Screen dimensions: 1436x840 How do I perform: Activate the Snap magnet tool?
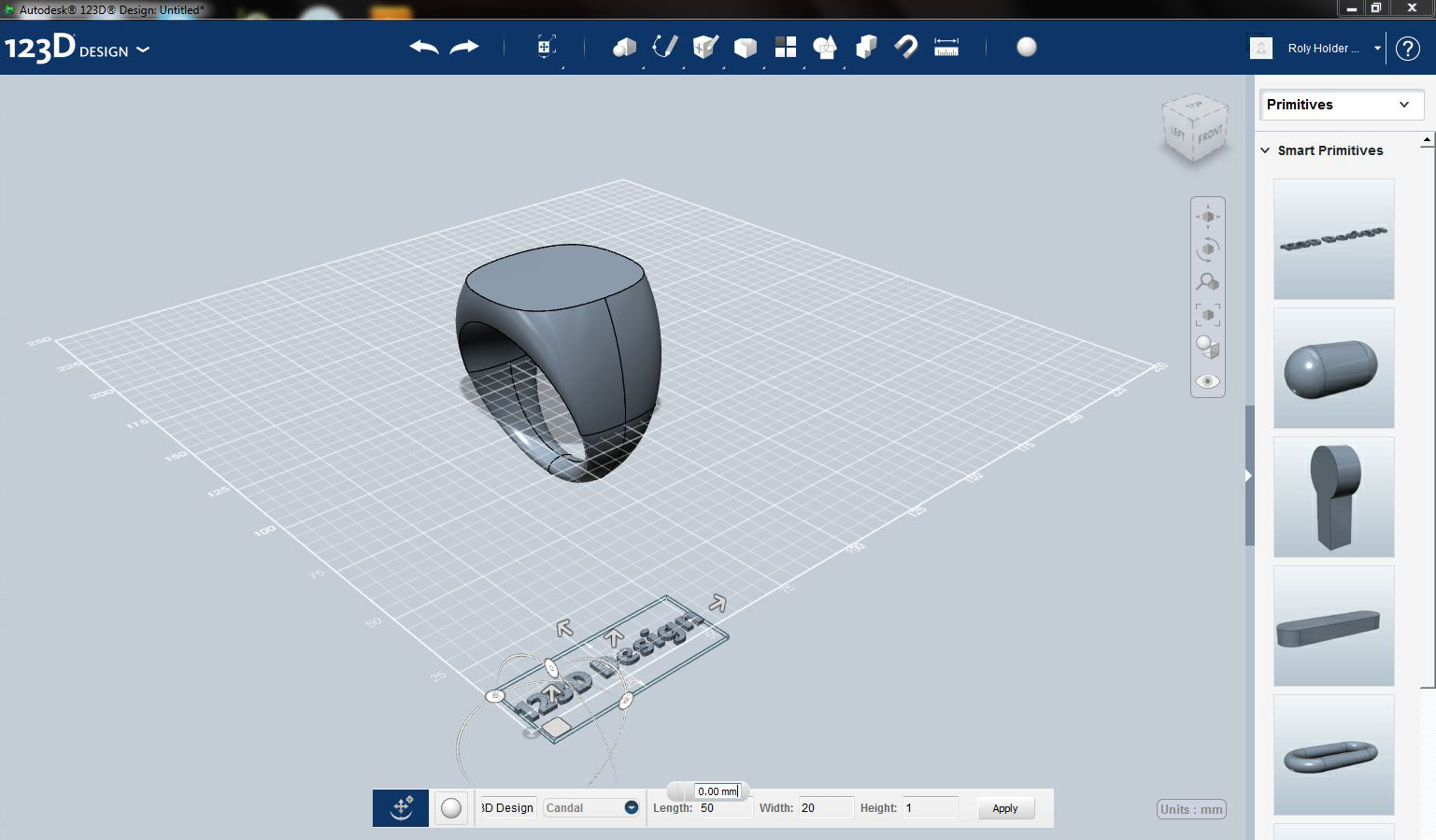(x=905, y=47)
